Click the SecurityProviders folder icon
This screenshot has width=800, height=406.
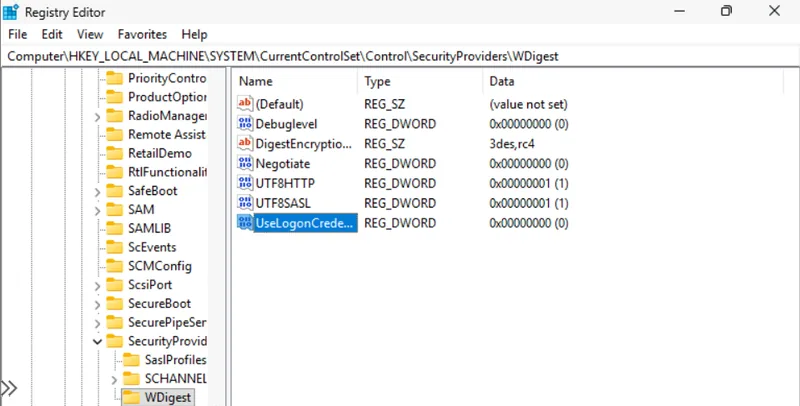115,341
